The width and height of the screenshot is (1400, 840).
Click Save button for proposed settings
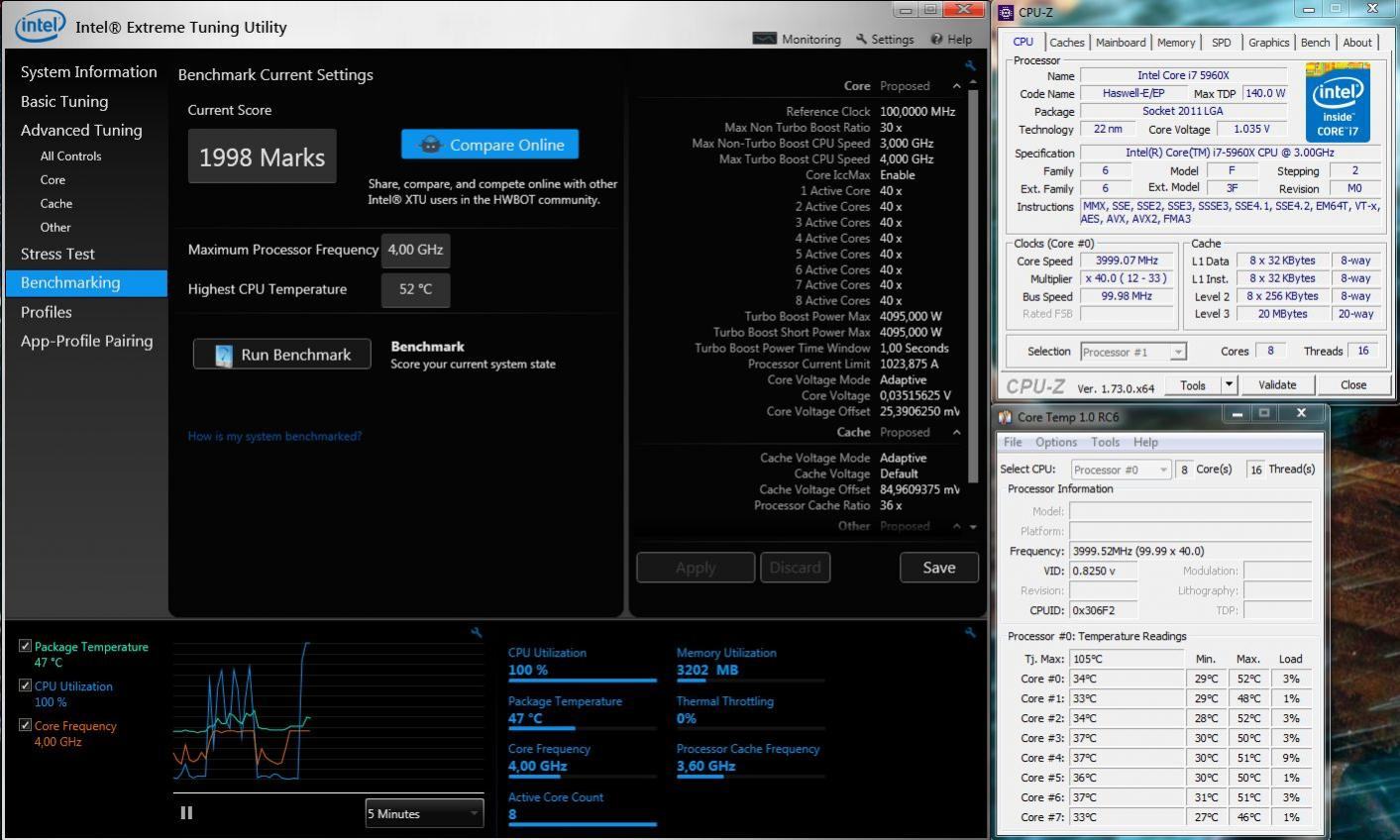[x=939, y=568]
